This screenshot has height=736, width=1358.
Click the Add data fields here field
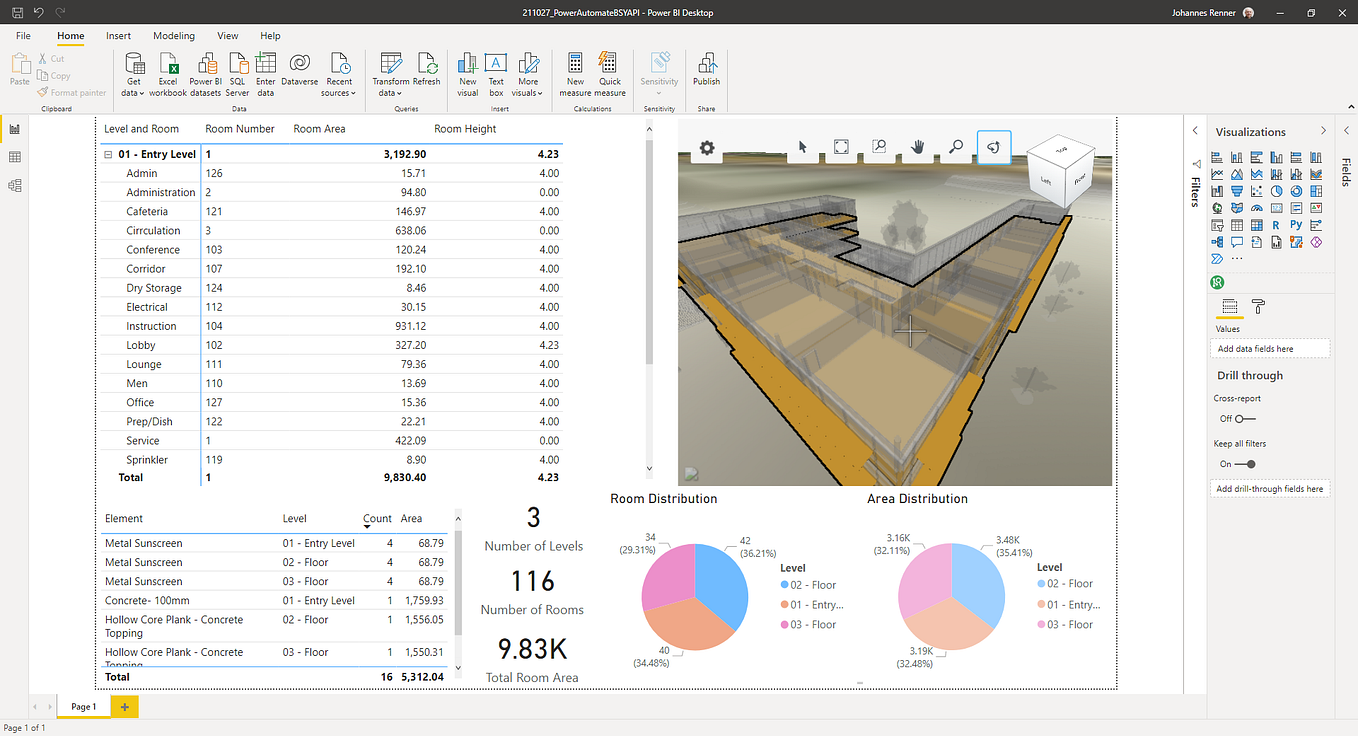(1269, 348)
